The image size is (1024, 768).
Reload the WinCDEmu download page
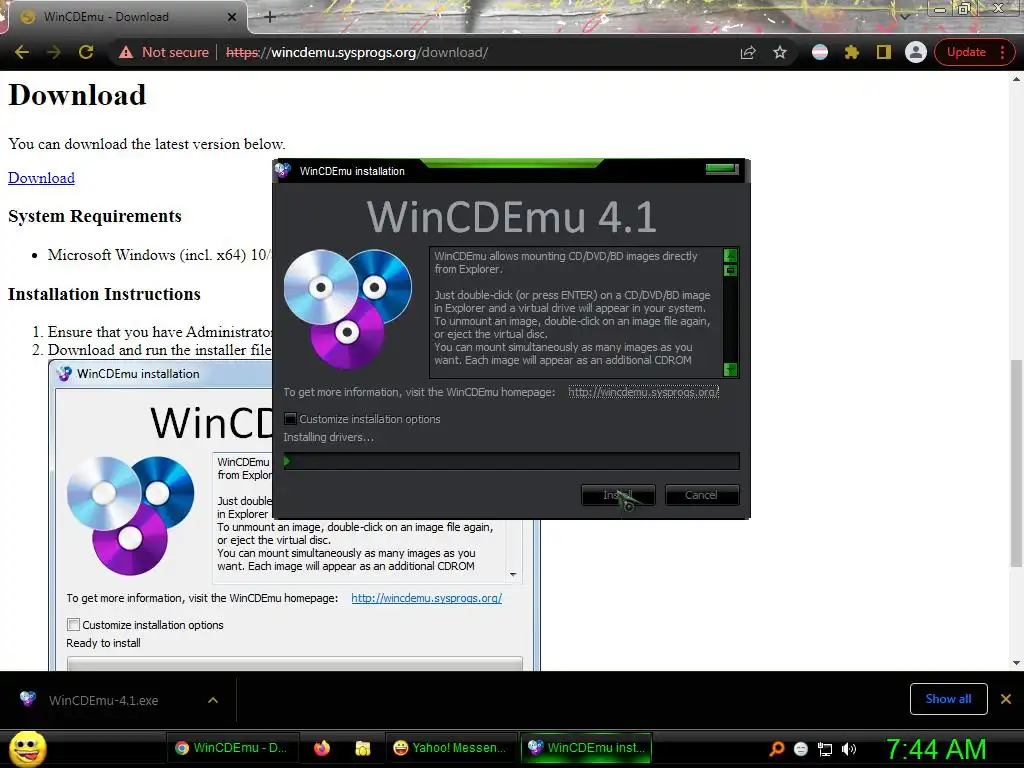coord(86,52)
